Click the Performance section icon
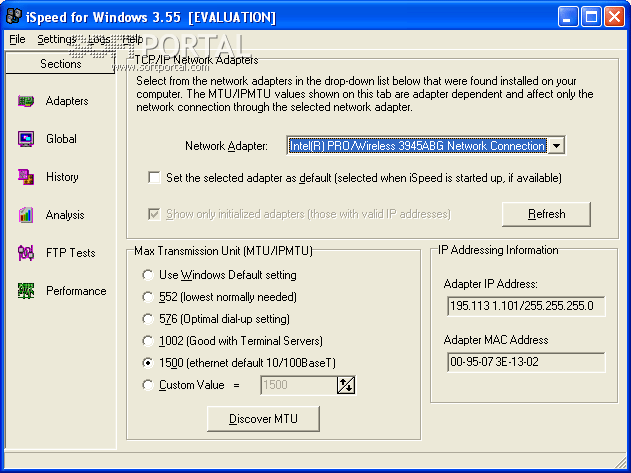Screen dimensions: 631x473 click(26, 291)
